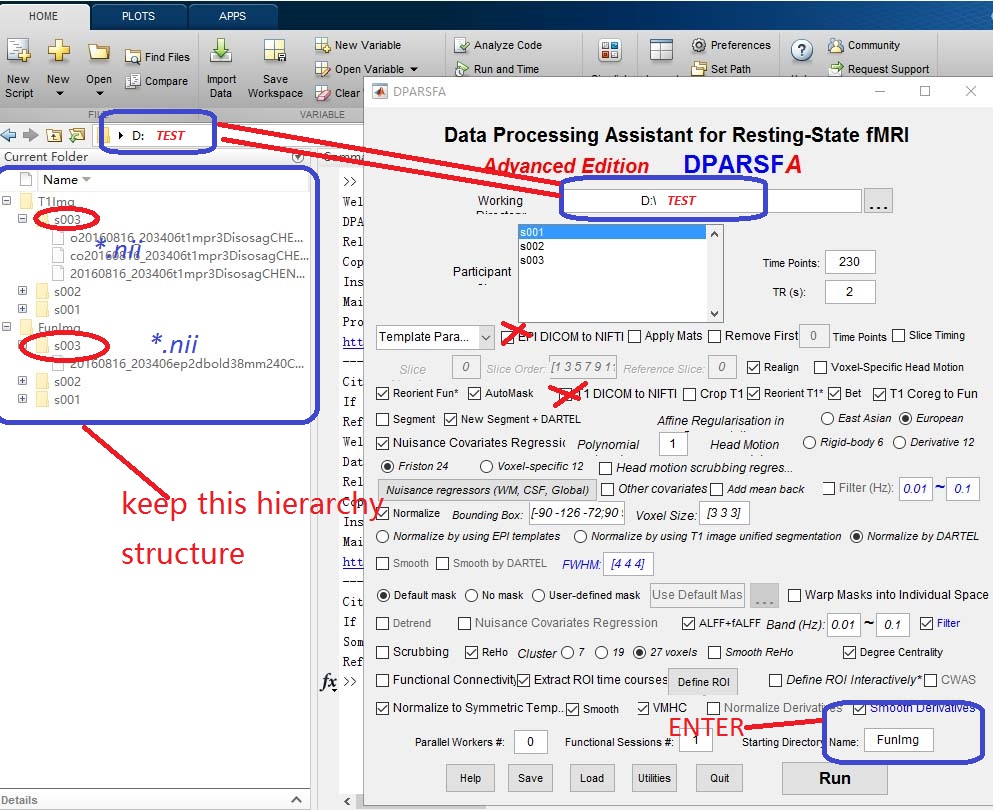This screenshot has height=810, width=993.
Task: Expand s001 under FunImg
Action: point(22,398)
